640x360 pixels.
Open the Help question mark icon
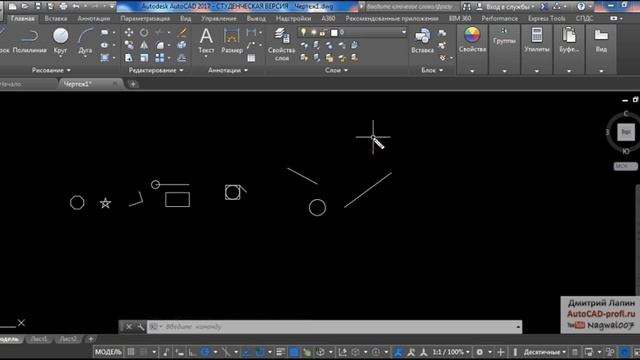tap(581, 6)
